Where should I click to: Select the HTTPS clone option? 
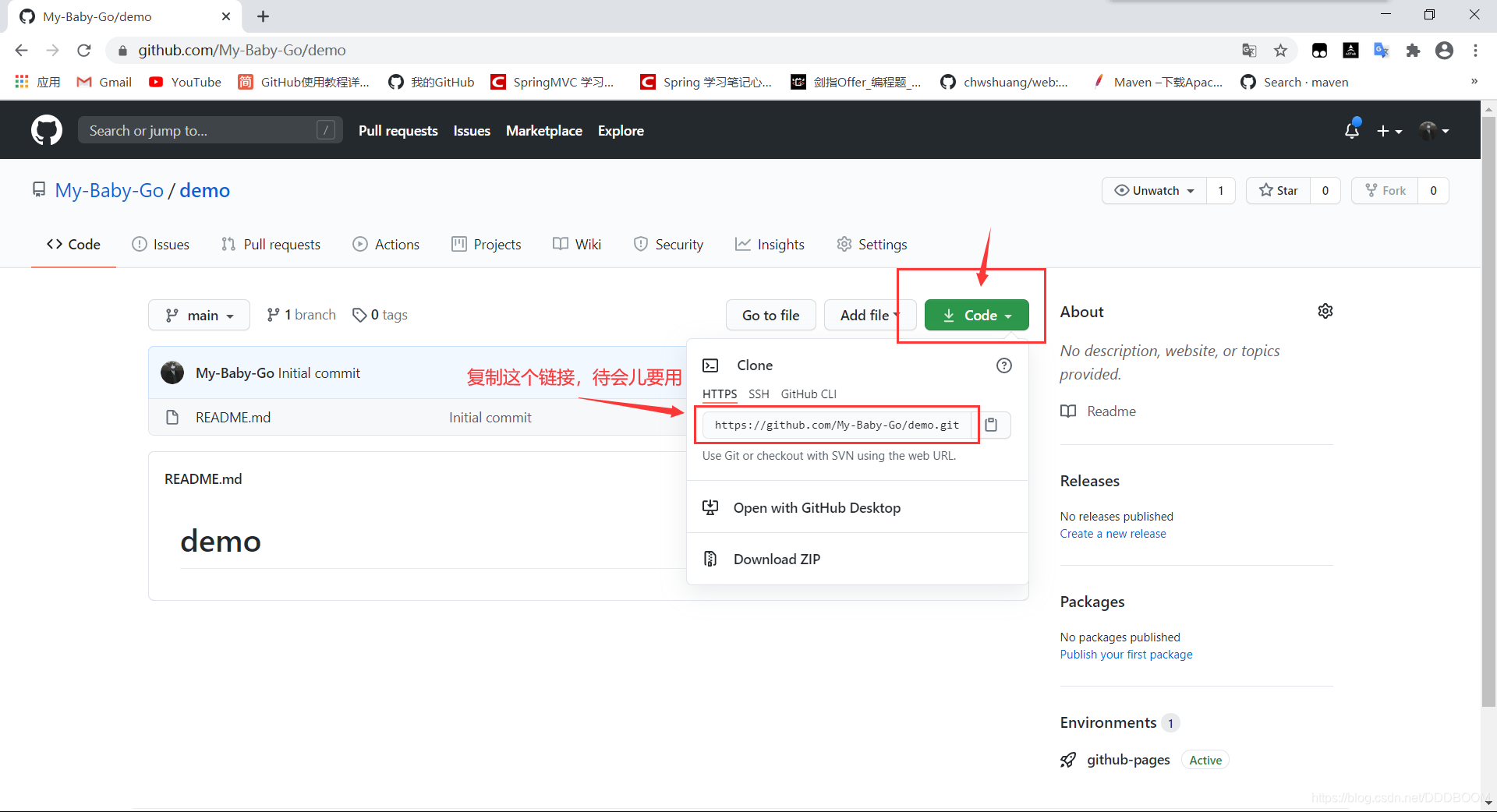coord(720,394)
